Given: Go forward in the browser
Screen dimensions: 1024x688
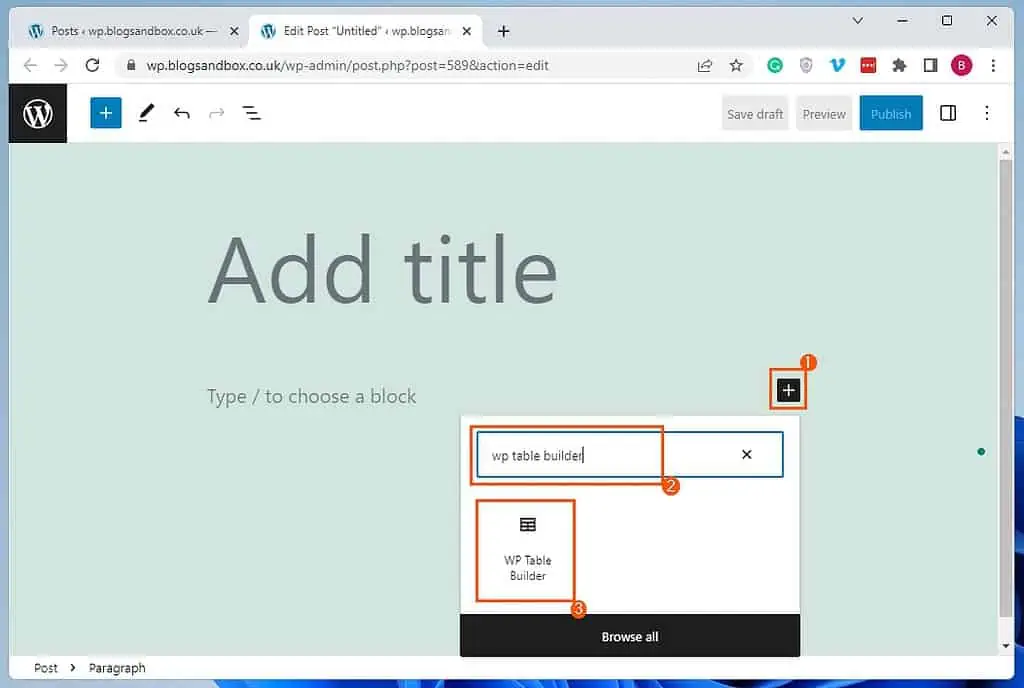Looking at the screenshot, I should 61,65.
